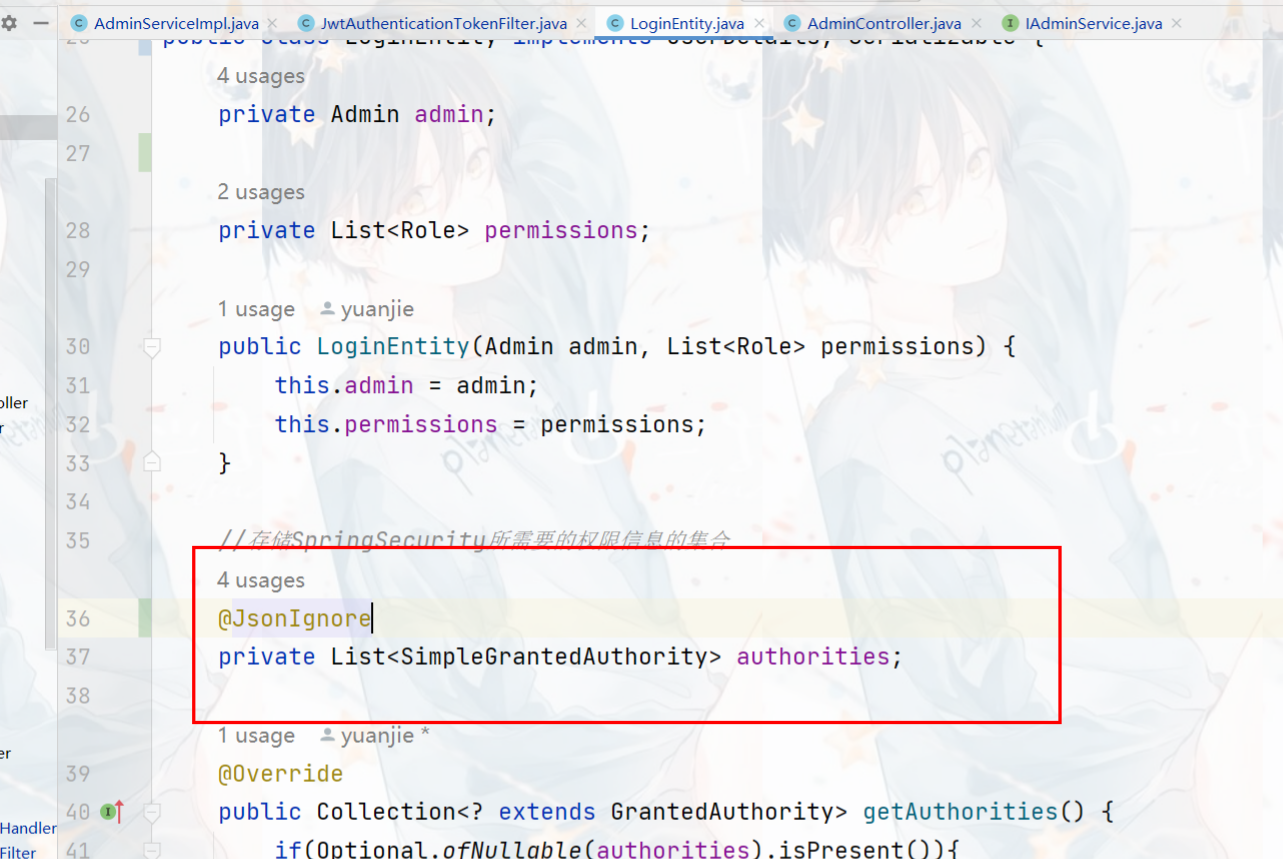Click the authorities field name on line 37
1283x859 pixels.
pyautogui.click(x=813, y=657)
